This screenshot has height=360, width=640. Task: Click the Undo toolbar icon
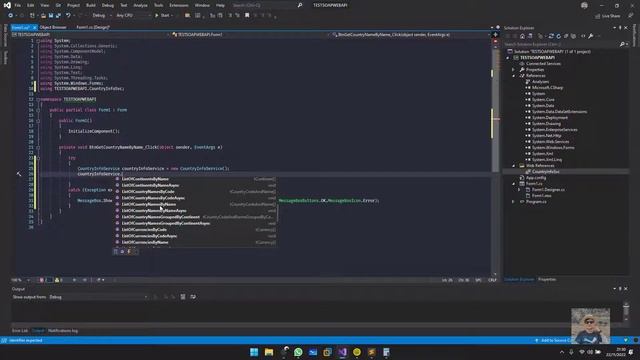[68, 16]
